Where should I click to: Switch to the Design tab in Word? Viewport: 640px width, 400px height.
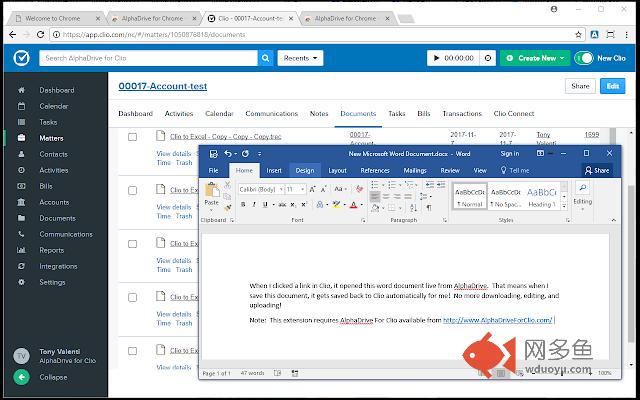(x=305, y=171)
